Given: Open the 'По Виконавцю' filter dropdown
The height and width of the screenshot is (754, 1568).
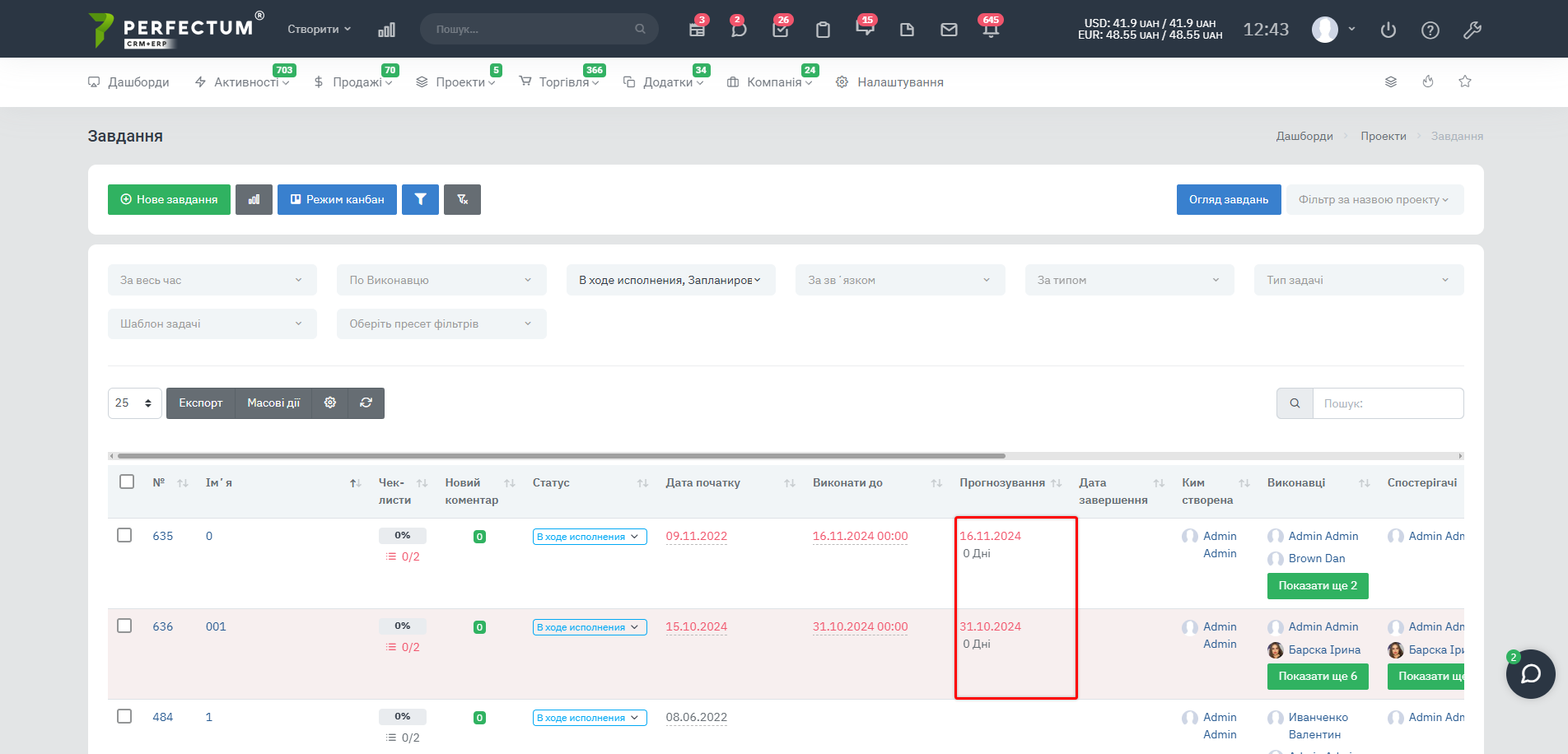Looking at the screenshot, I should [x=441, y=280].
